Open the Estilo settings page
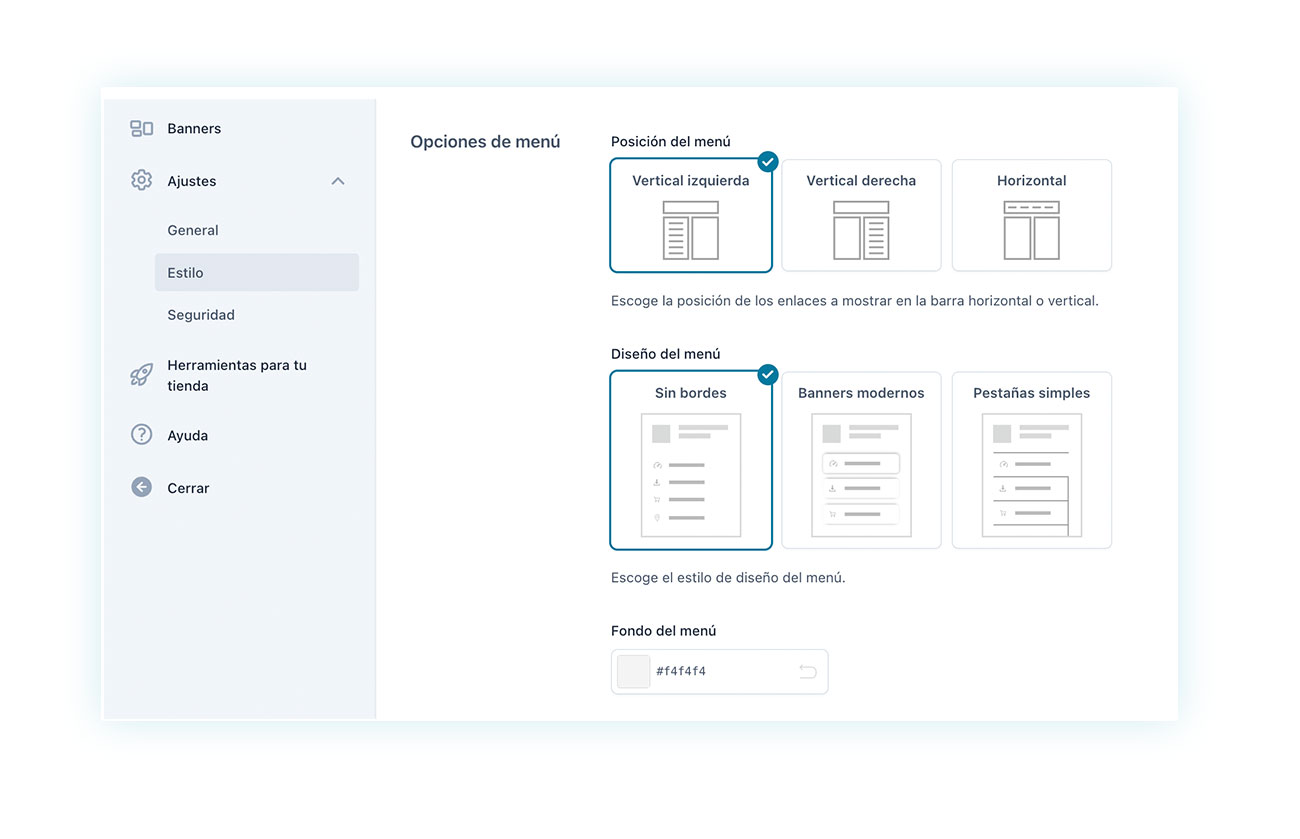 coord(257,272)
